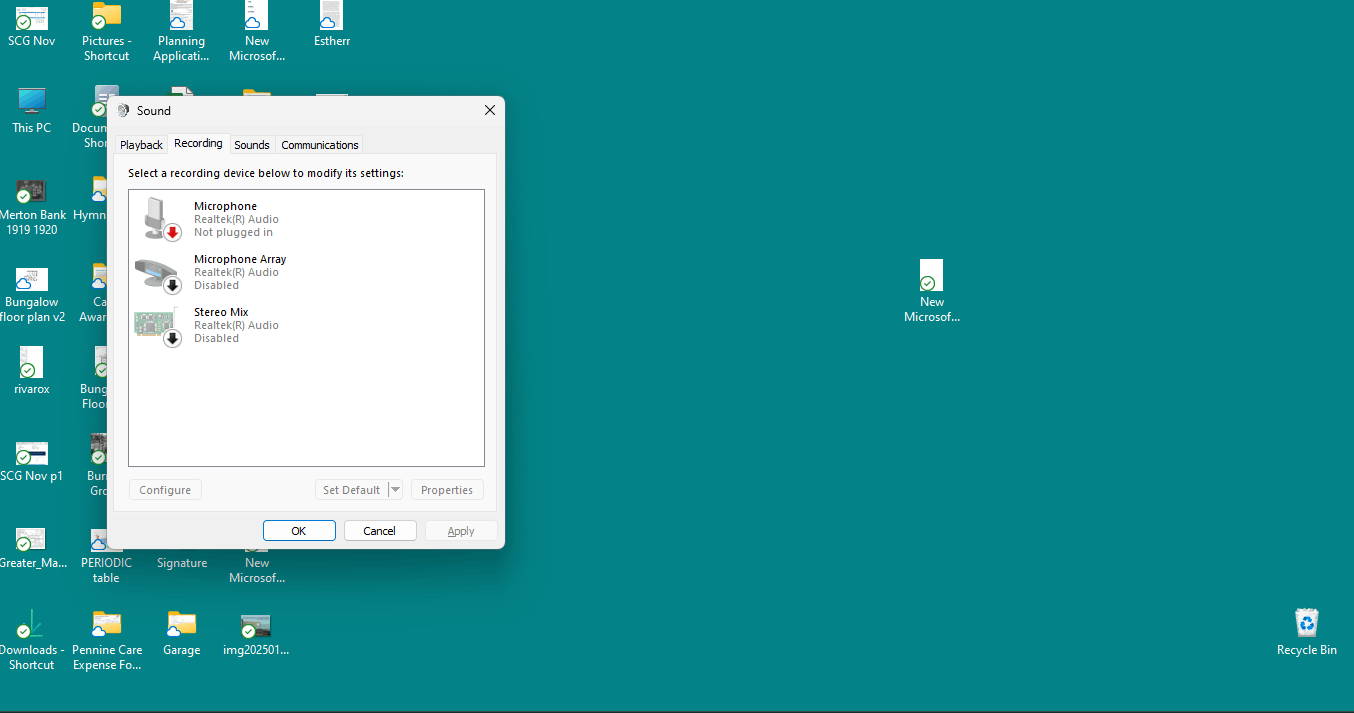Viewport: 1354px width, 713px height.
Task: Select New Microsof... file beside Estherr
Action: (256, 15)
